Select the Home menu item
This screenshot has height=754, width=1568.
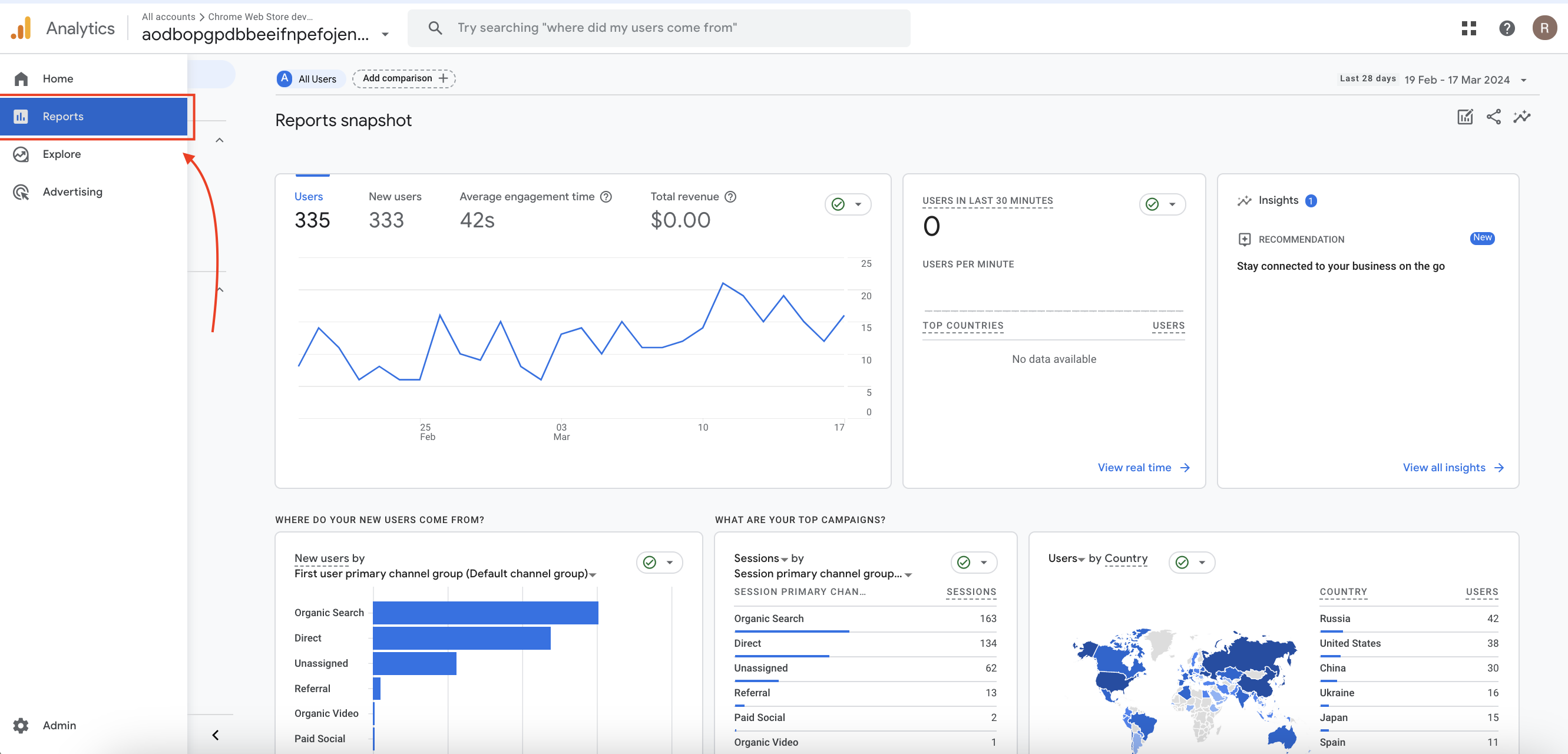[58, 78]
